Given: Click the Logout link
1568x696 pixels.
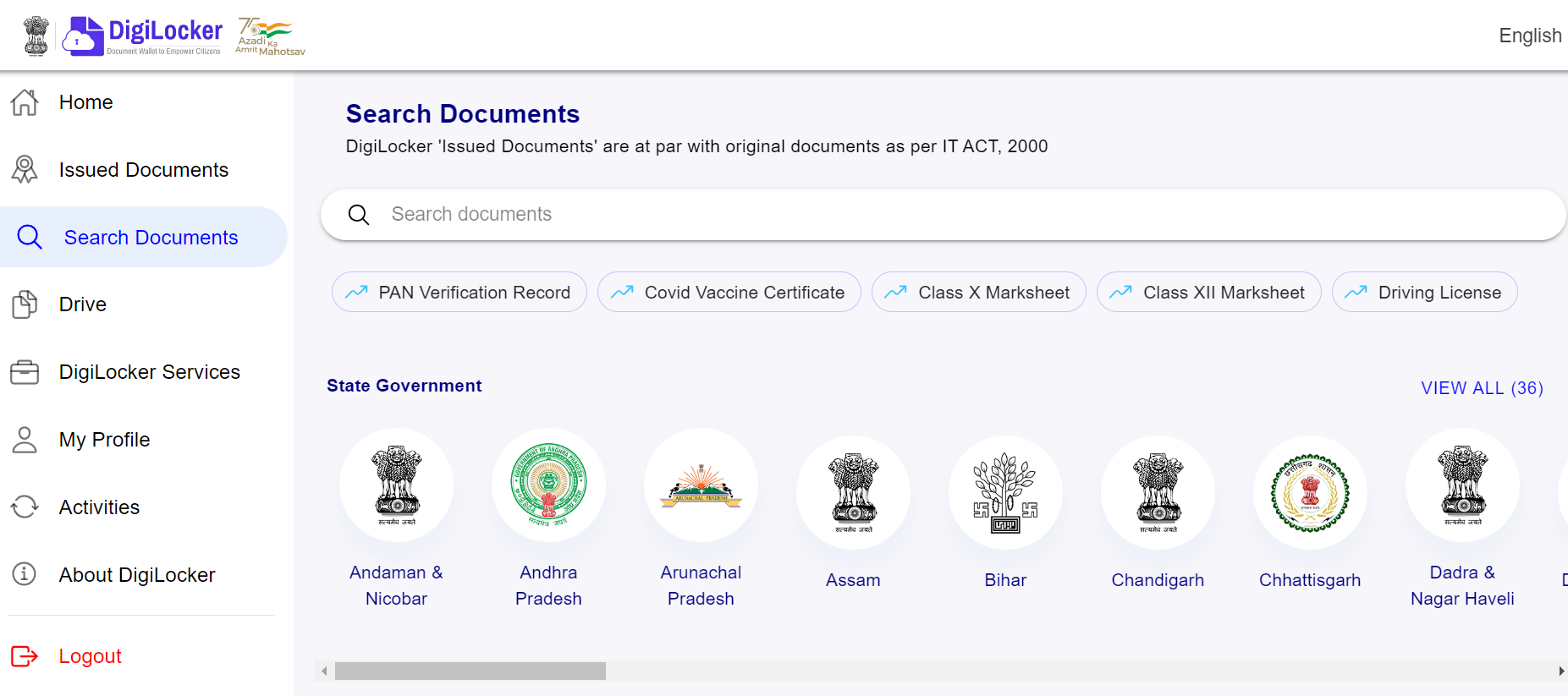Looking at the screenshot, I should tap(90, 656).
